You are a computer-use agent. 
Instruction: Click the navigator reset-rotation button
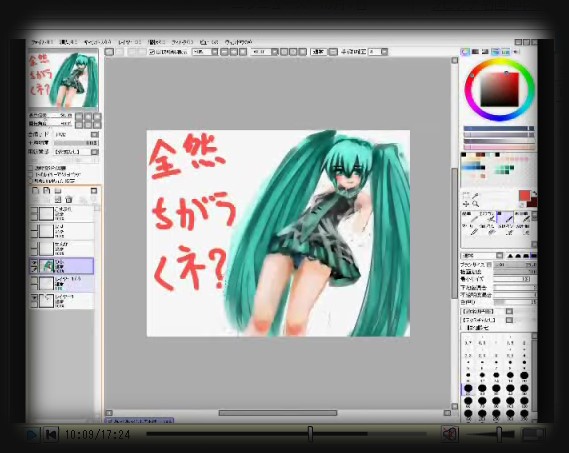click(97, 125)
